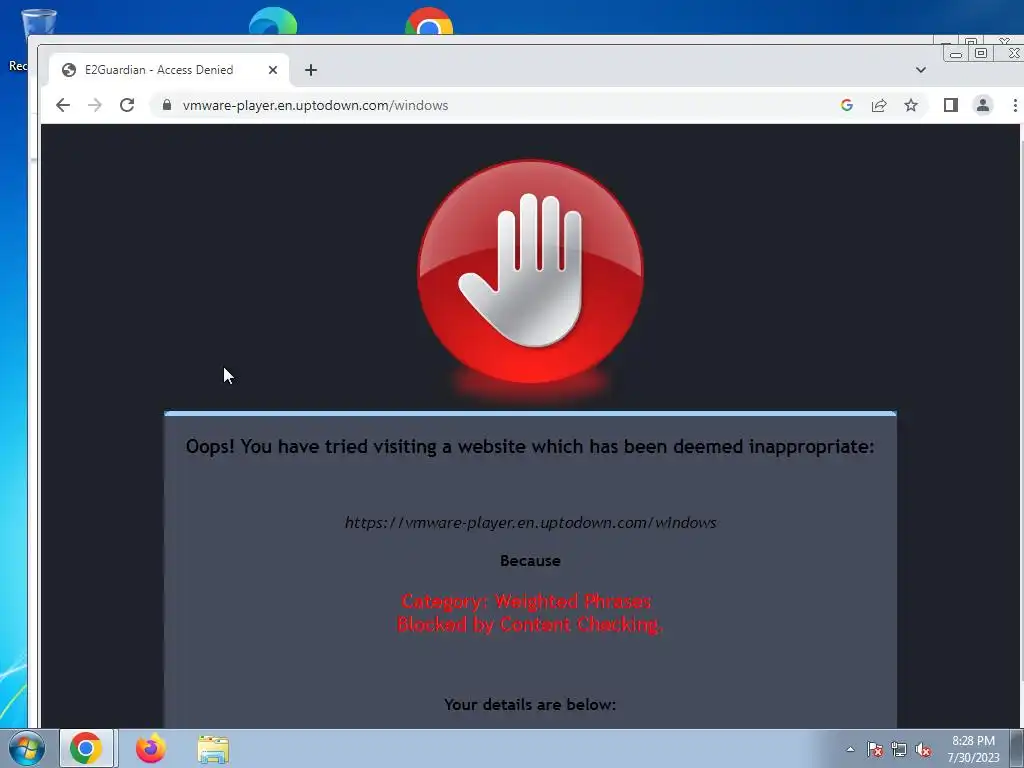Open Google Chrome desktop shortcut
The height and width of the screenshot is (768, 1024).
coord(429,21)
